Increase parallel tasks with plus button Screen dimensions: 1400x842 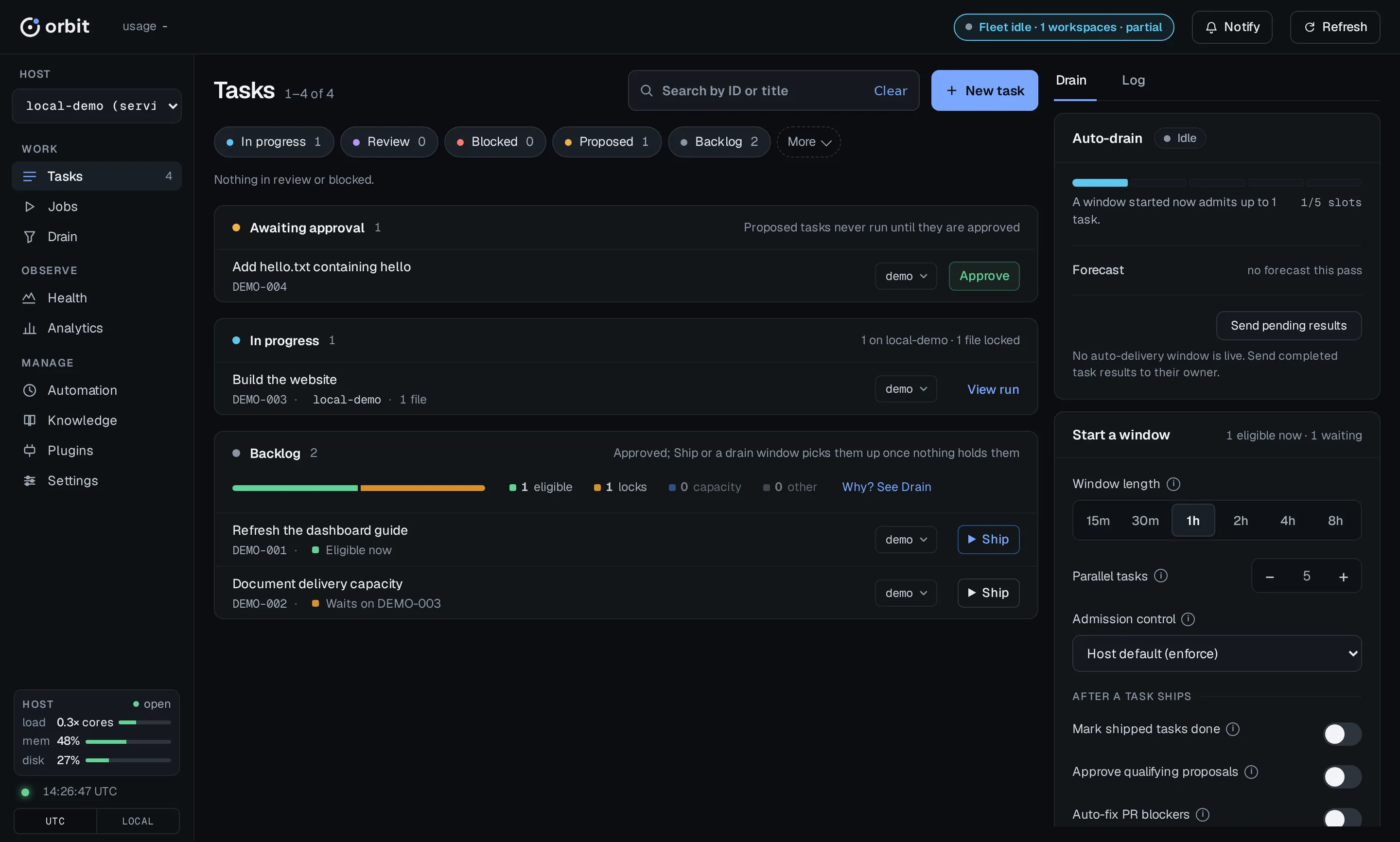tap(1343, 577)
